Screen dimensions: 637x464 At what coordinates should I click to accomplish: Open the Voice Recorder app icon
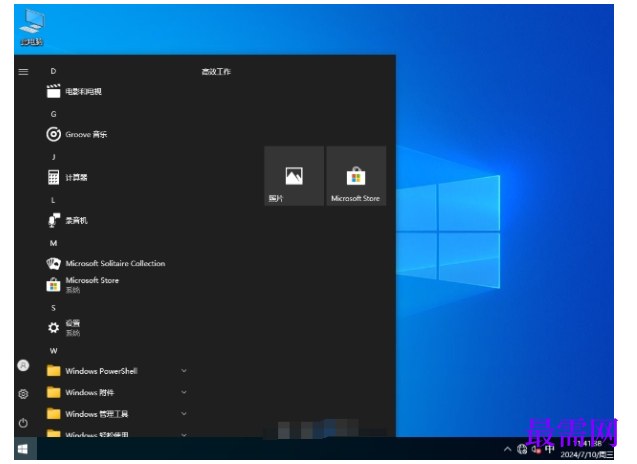click(53, 220)
